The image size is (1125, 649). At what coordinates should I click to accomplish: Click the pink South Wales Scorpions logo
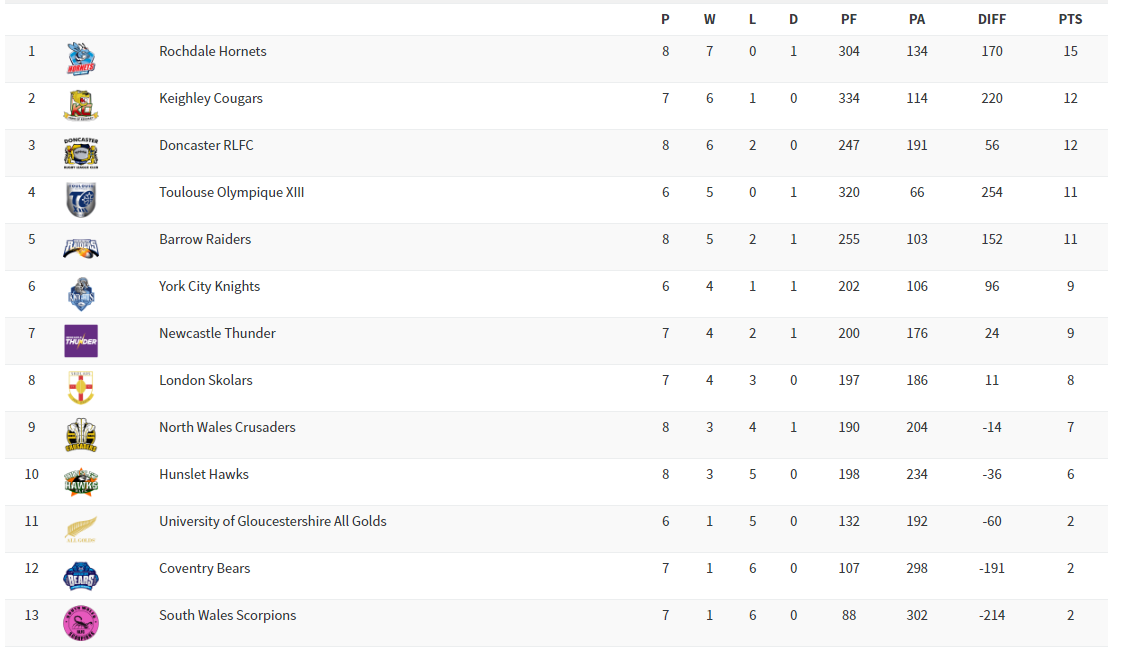(81, 623)
